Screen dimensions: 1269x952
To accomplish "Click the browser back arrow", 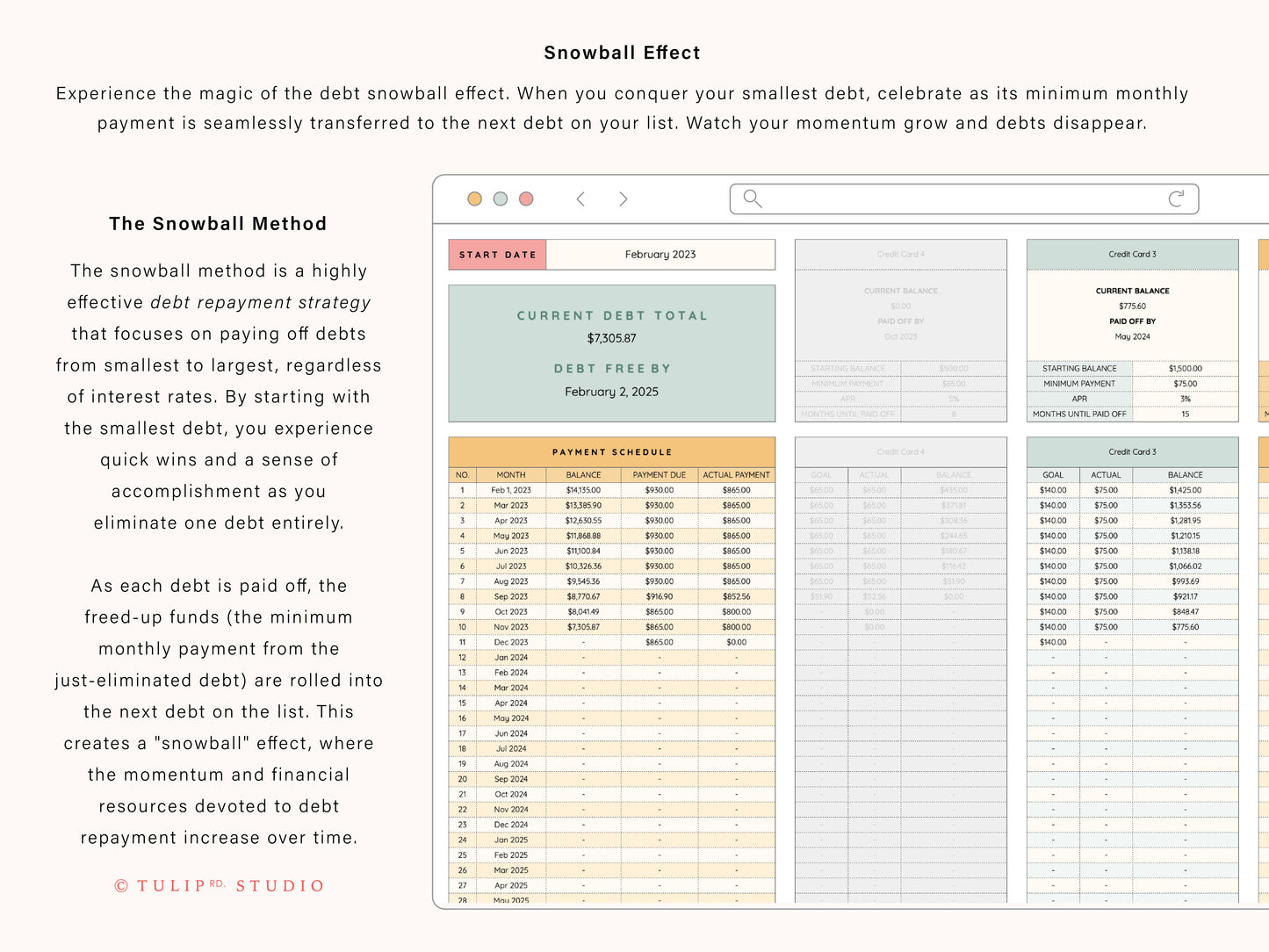I will [580, 199].
